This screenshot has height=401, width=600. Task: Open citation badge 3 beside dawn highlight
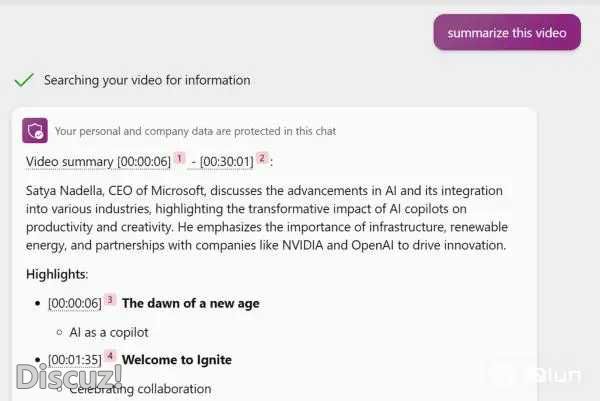(x=110, y=300)
